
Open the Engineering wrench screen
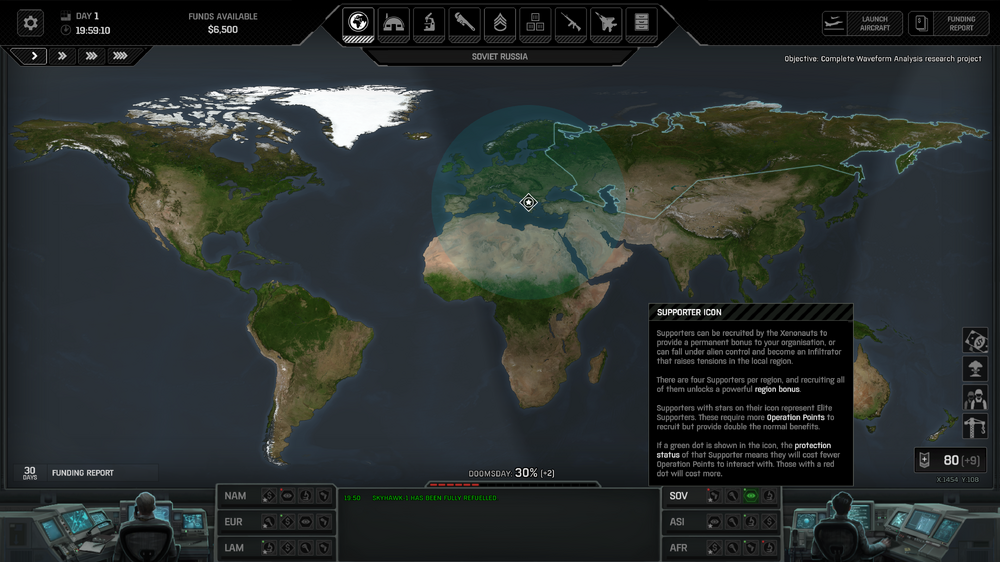(x=464, y=23)
